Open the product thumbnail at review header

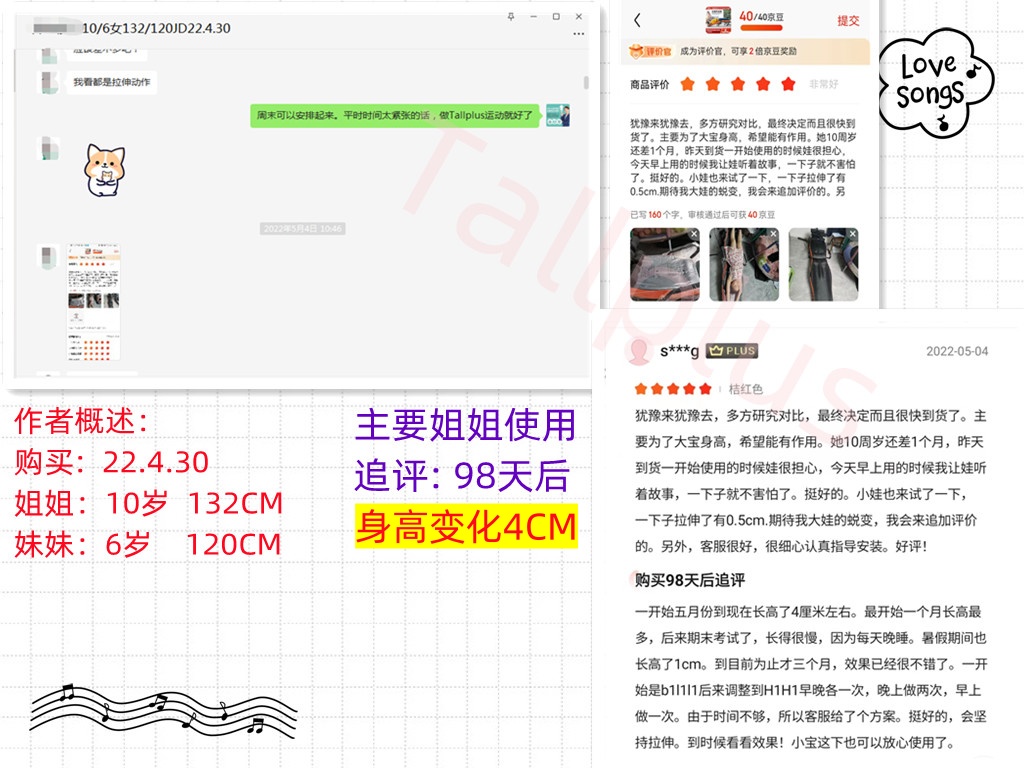pyautogui.click(x=714, y=18)
